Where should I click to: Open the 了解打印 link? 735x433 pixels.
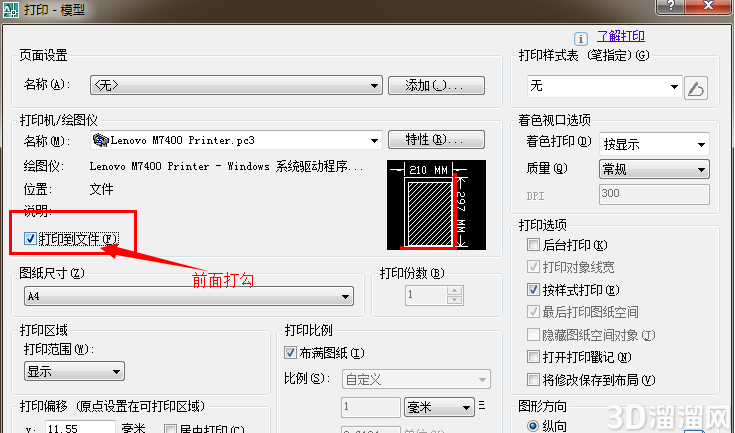point(621,36)
